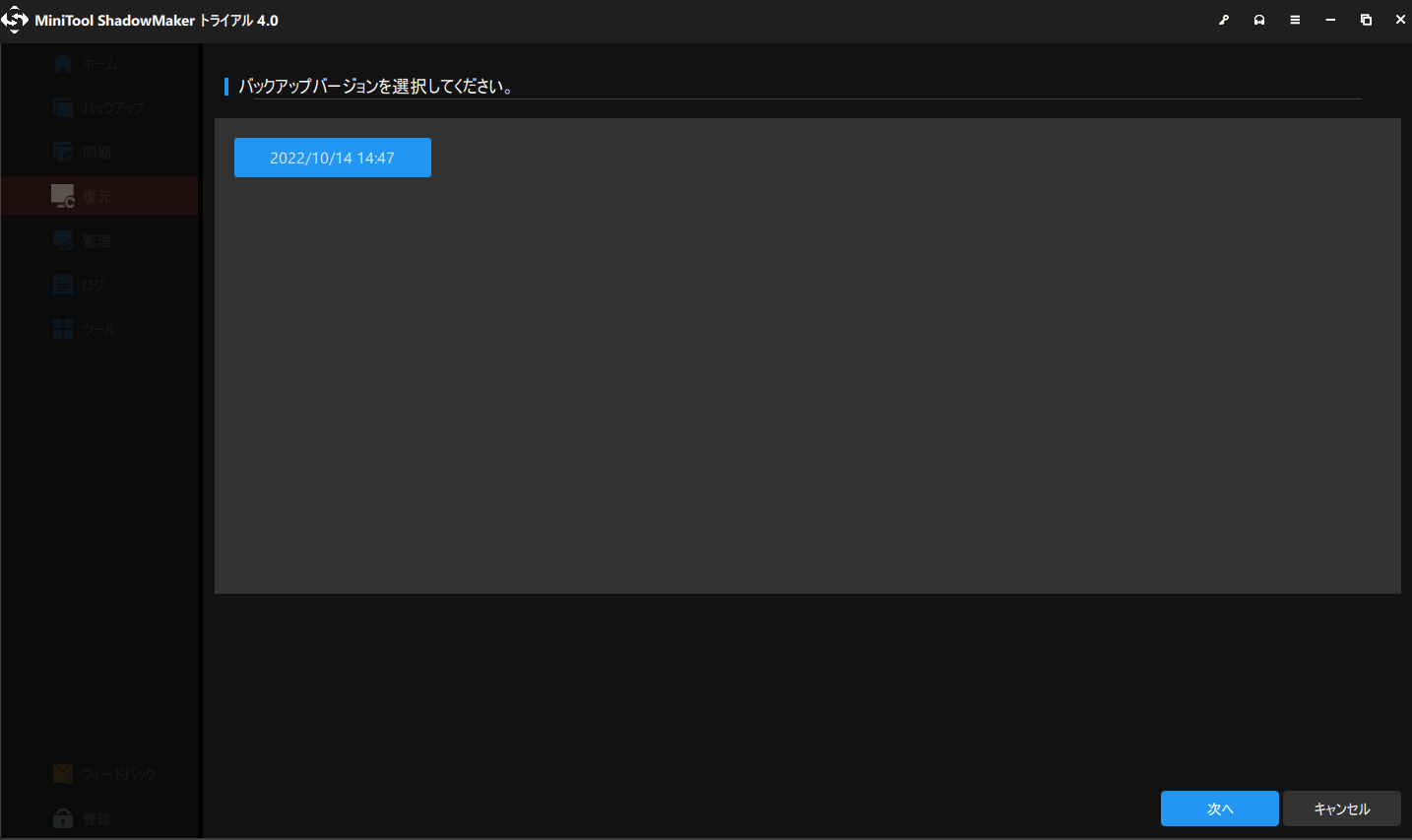
Task: Open the ツール (Tools) sidebar item
Action: (99, 329)
